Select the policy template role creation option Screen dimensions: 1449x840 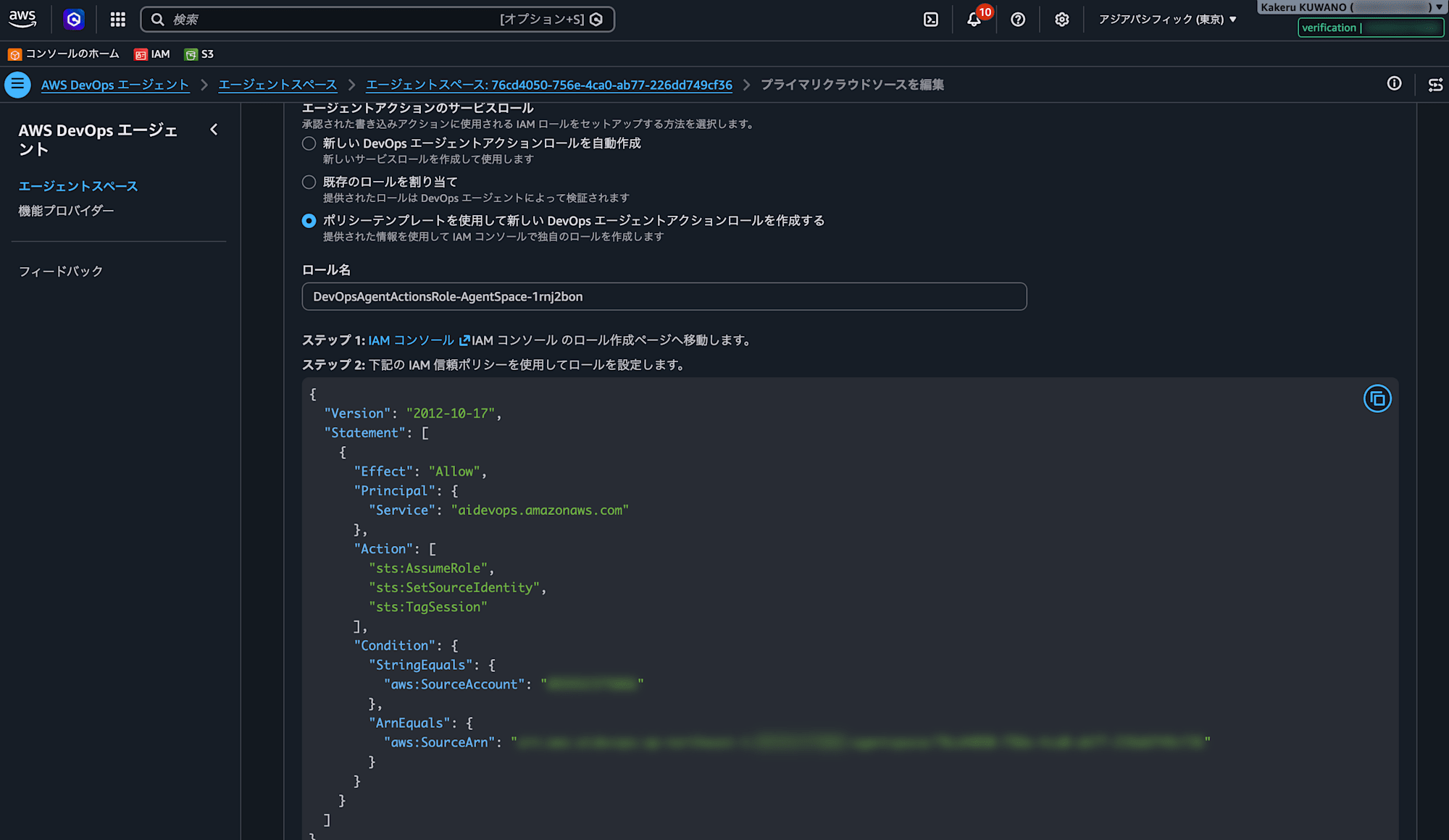click(x=309, y=221)
